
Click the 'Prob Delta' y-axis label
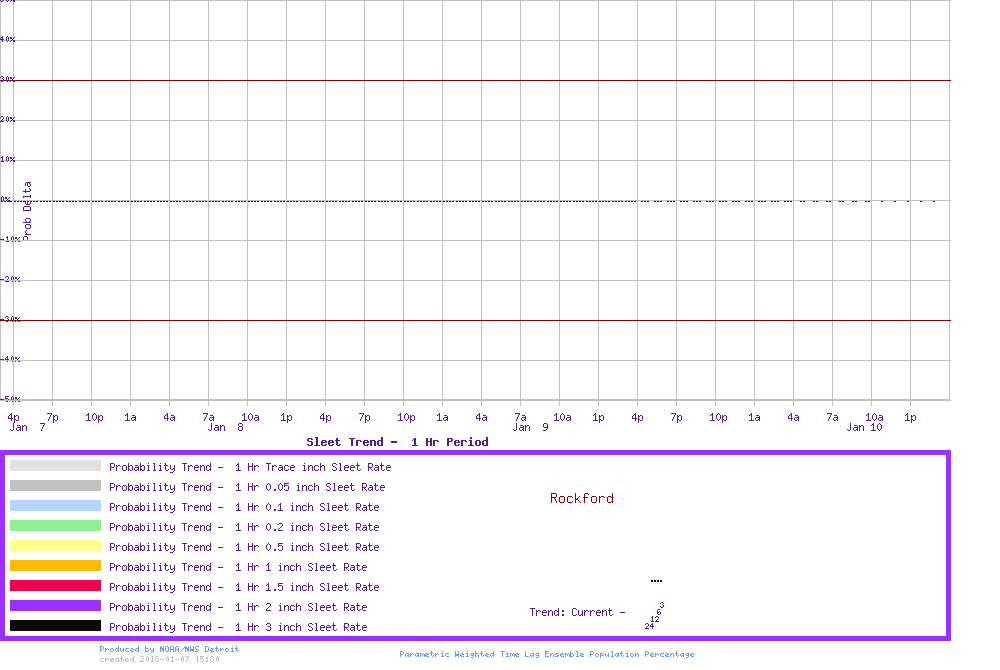(28, 209)
